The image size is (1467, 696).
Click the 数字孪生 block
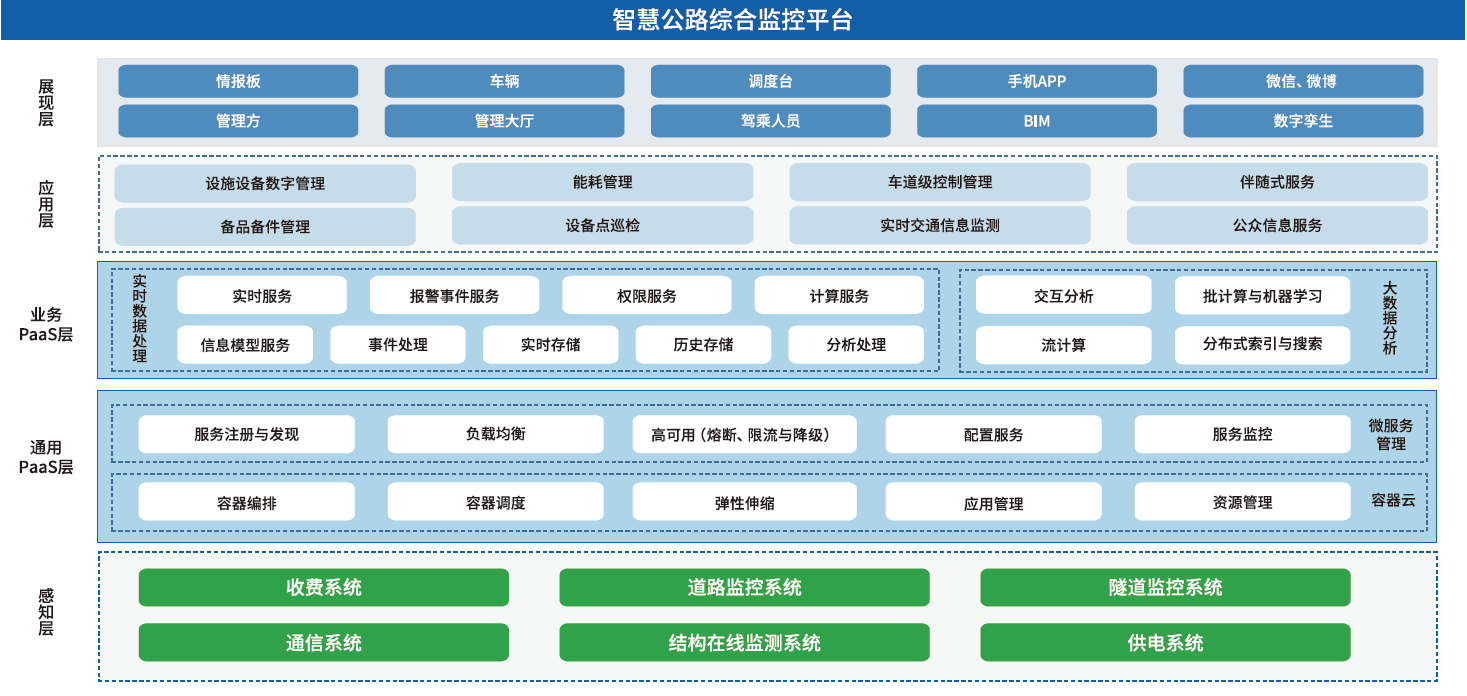click(x=1302, y=120)
